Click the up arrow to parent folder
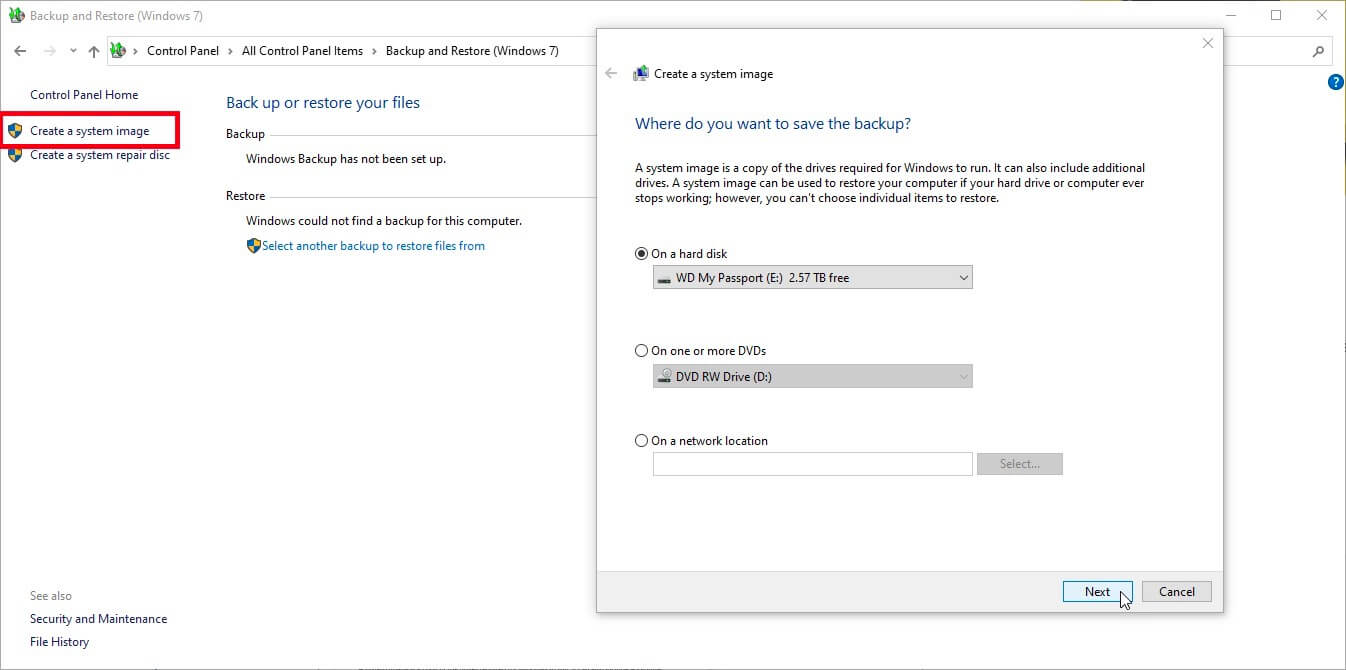Screen dimensions: 1346x670 pyautogui.click(x=92, y=50)
